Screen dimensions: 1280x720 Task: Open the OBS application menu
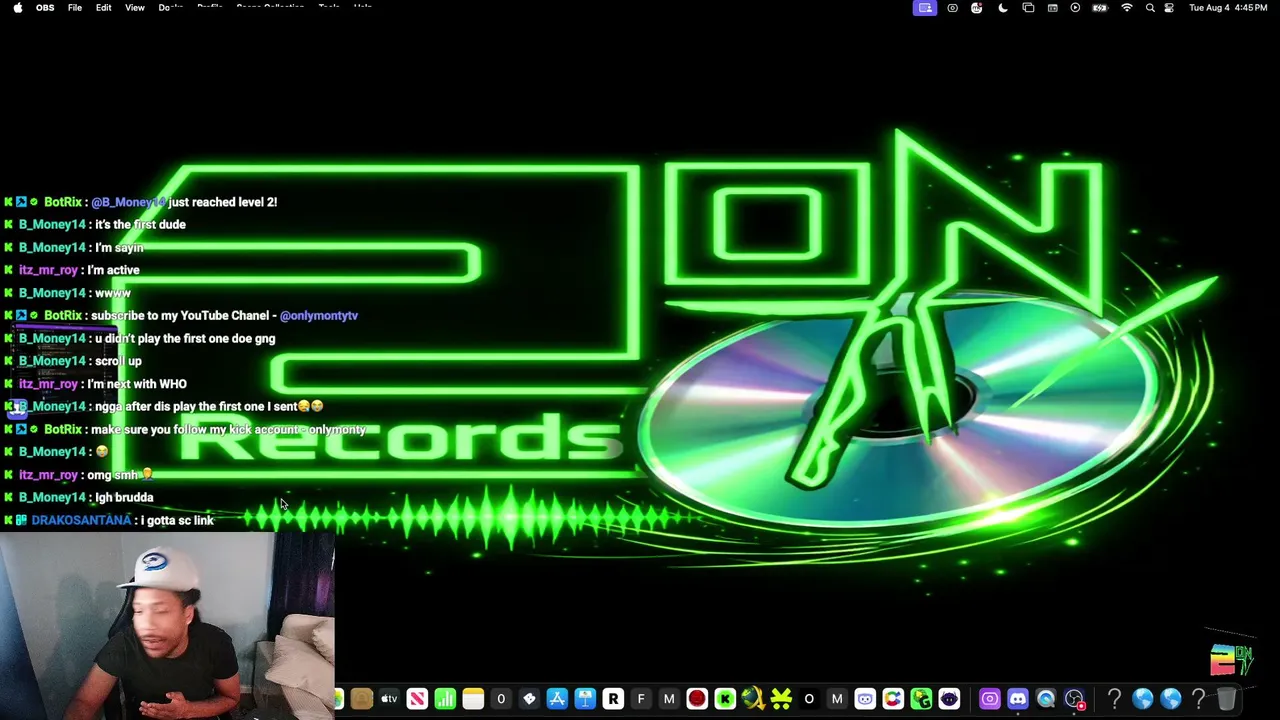pyautogui.click(x=45, y=7)
